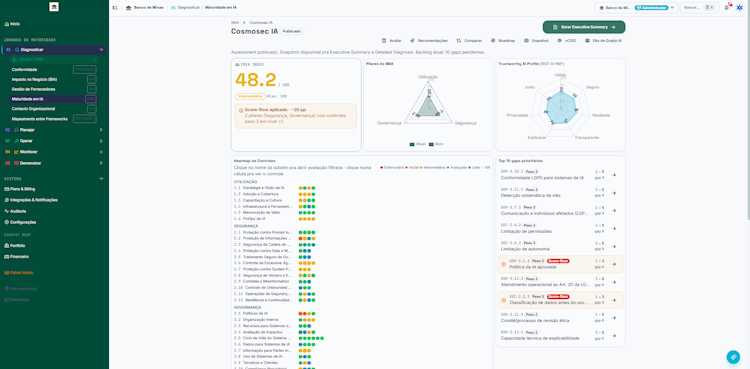The height and width of the screenshot is (369, 750).
Task: Open arrow for Capacidade técnica de explicabilidade
Action: pyautogui.click(x=614, y=335)
